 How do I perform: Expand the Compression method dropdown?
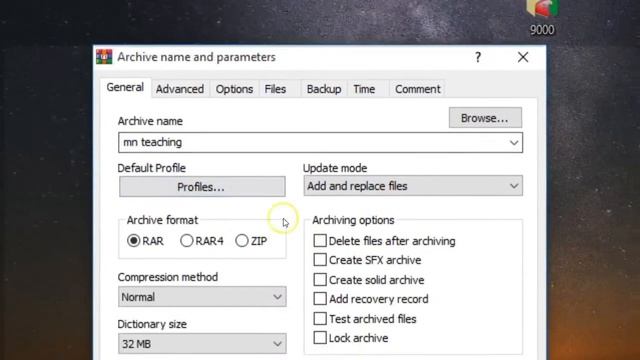pos(202,297)
